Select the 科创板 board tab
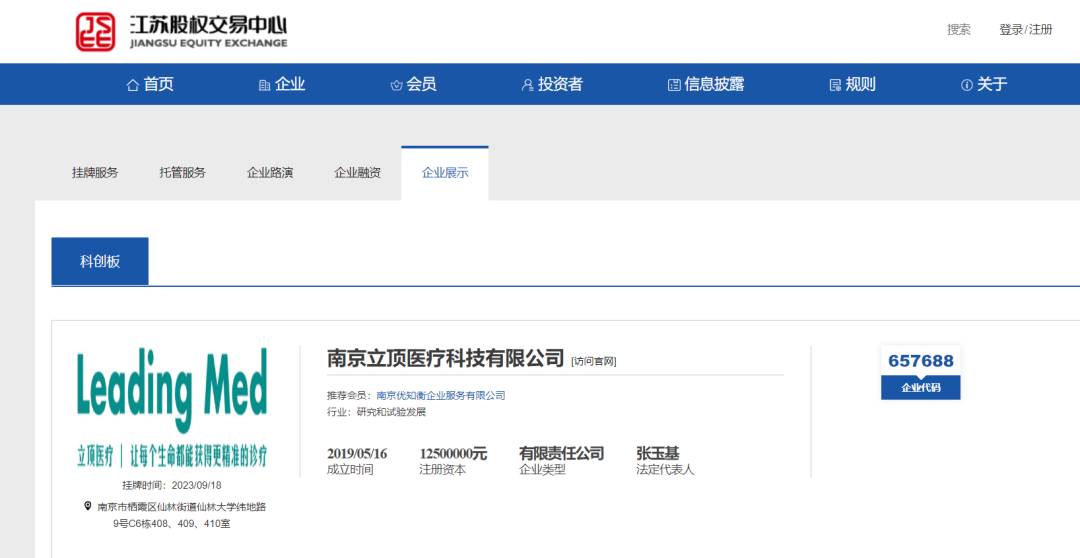The height and width of the screenshot is (558, 1080). click(x=100, y=261)
